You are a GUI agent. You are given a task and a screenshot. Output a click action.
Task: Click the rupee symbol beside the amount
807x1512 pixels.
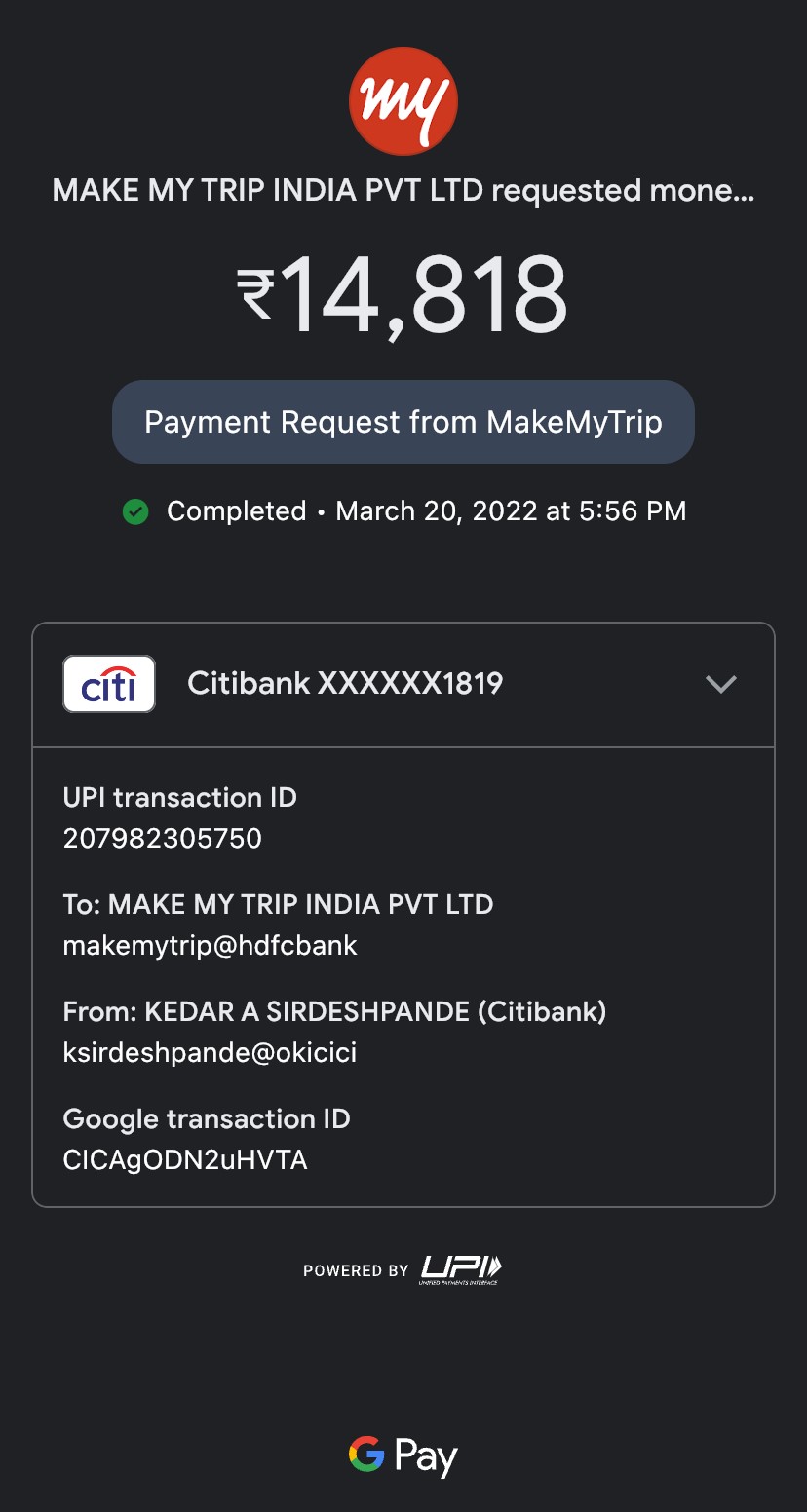[x=256, y=294]
